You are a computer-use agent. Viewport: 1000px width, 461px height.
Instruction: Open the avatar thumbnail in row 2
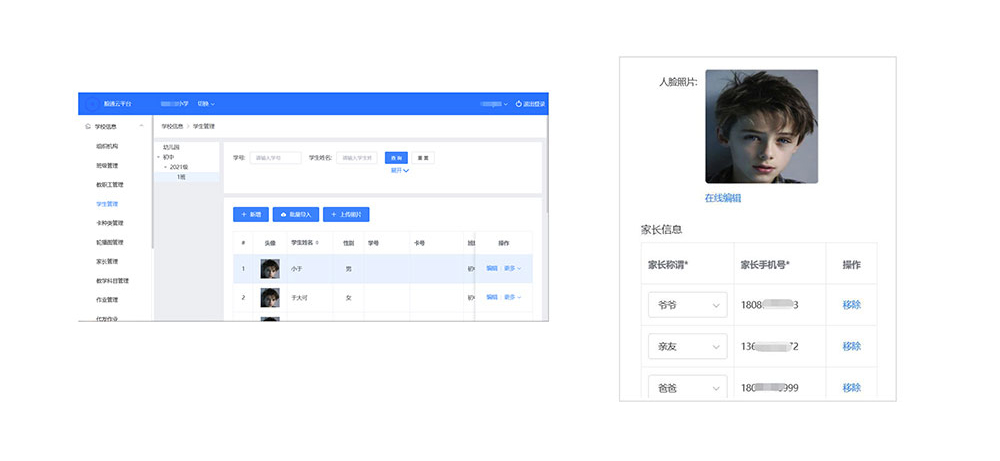(269, 297)
